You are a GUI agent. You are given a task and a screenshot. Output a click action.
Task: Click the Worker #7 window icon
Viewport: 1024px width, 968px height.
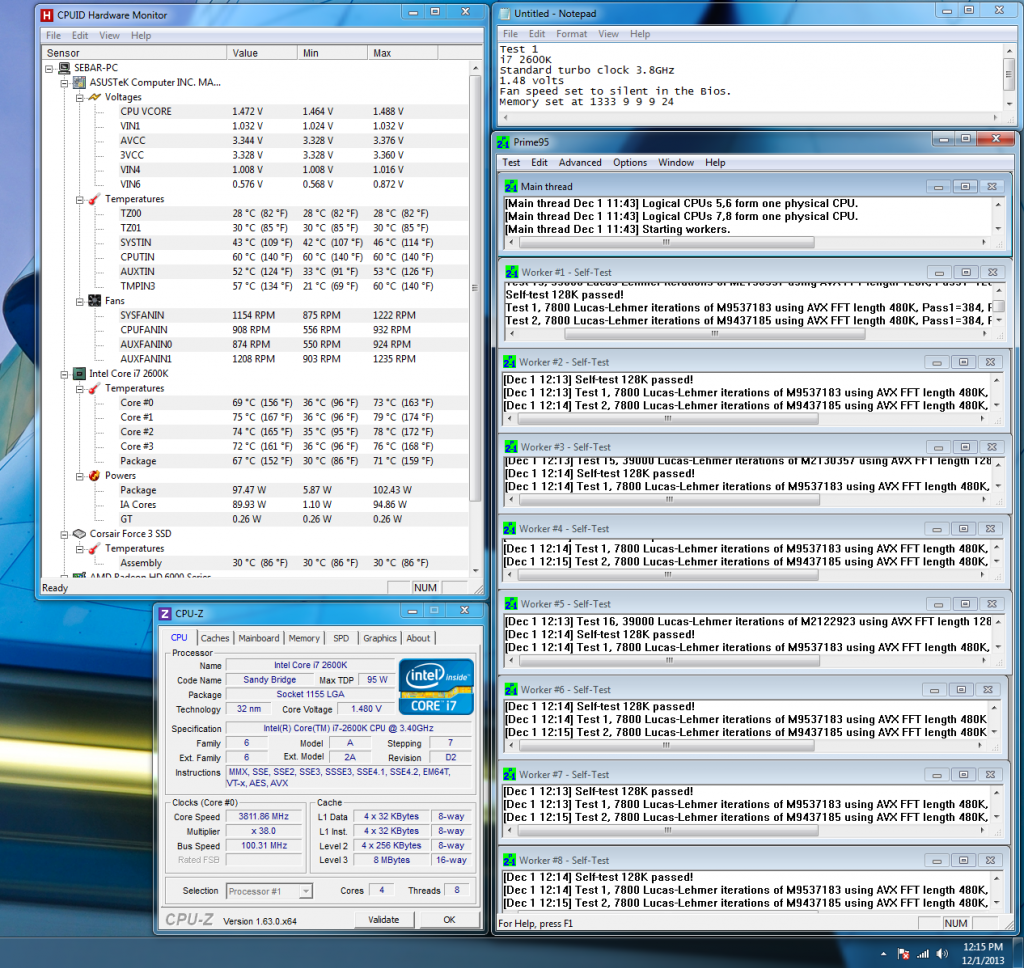point(509,775)
